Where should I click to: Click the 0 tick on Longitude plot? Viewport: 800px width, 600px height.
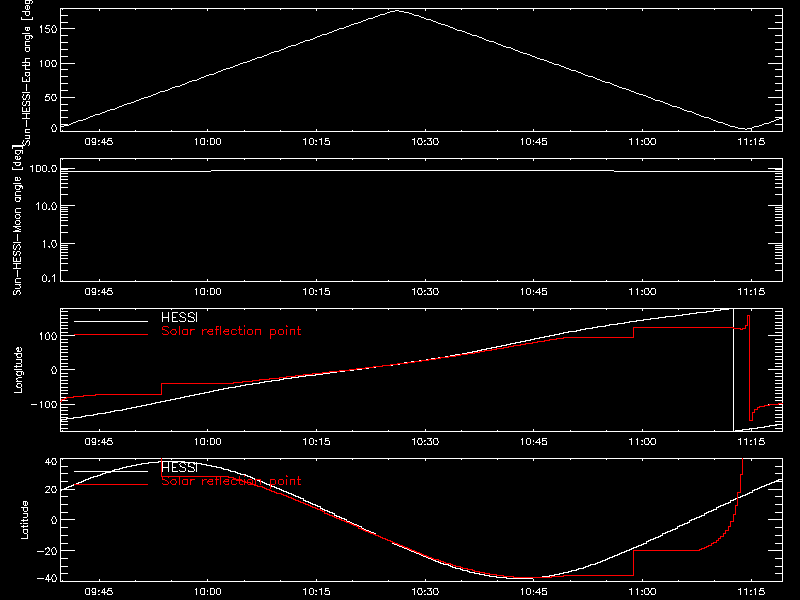click(x=54, y=370)
